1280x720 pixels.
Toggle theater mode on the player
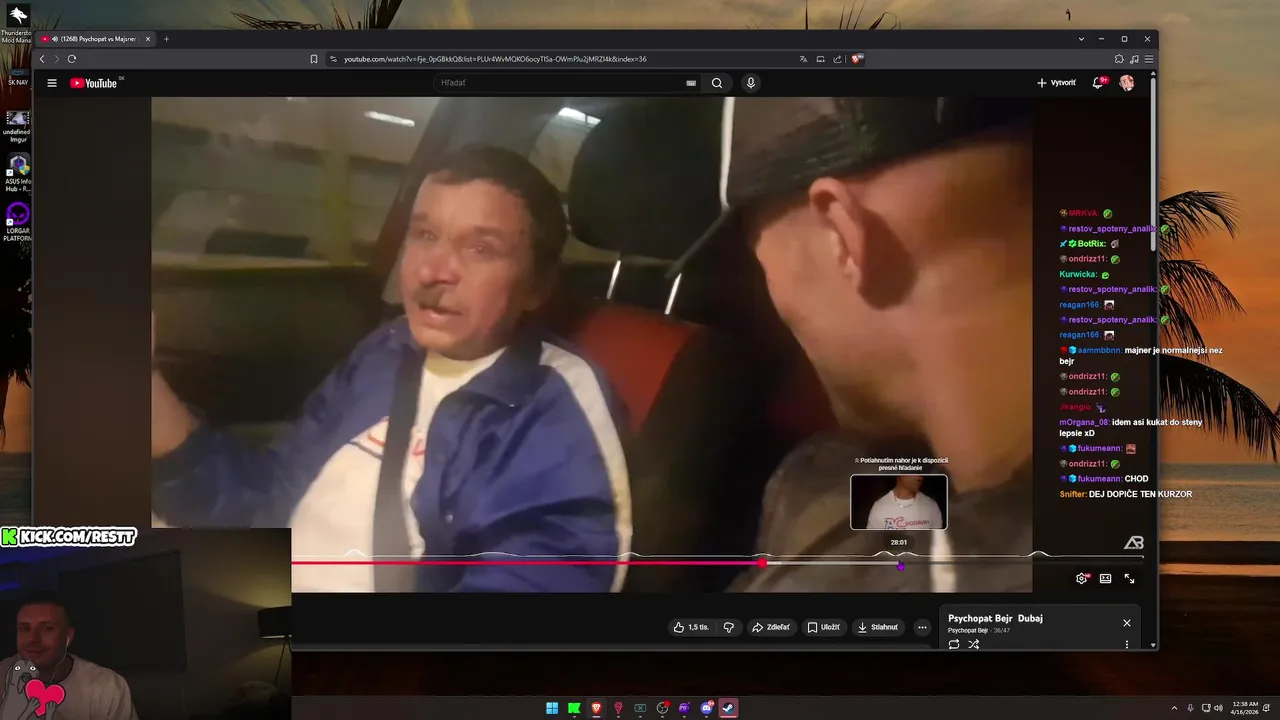click(1105, 578)
